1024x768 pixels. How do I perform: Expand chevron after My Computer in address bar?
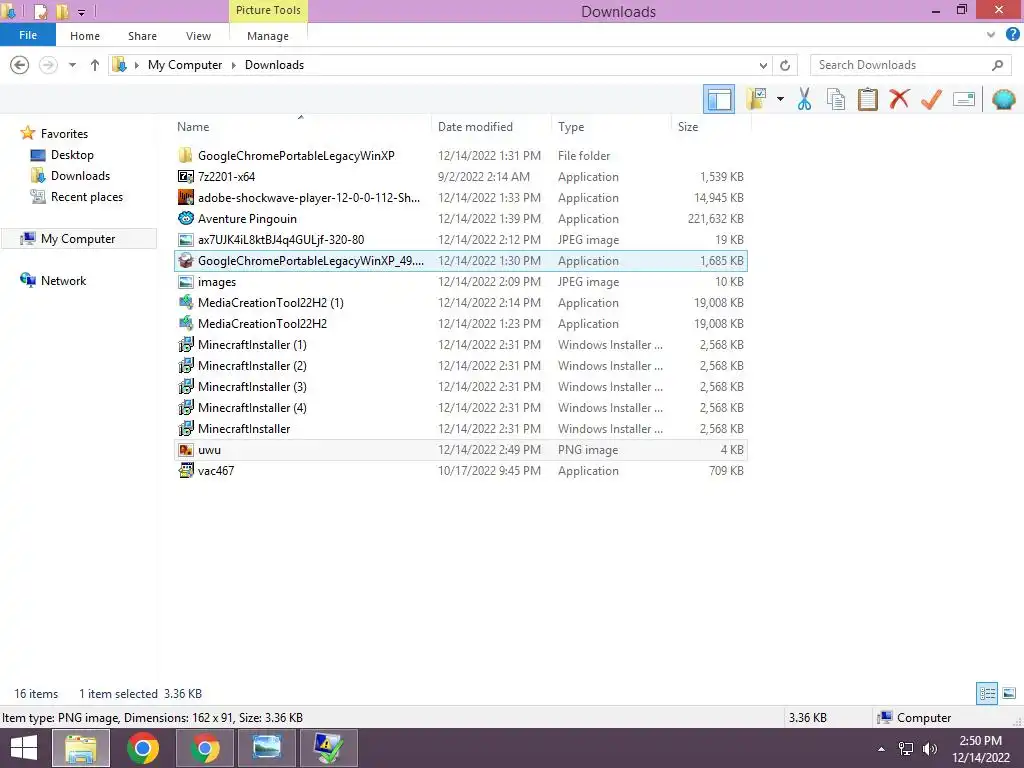[x=233, y=65]
